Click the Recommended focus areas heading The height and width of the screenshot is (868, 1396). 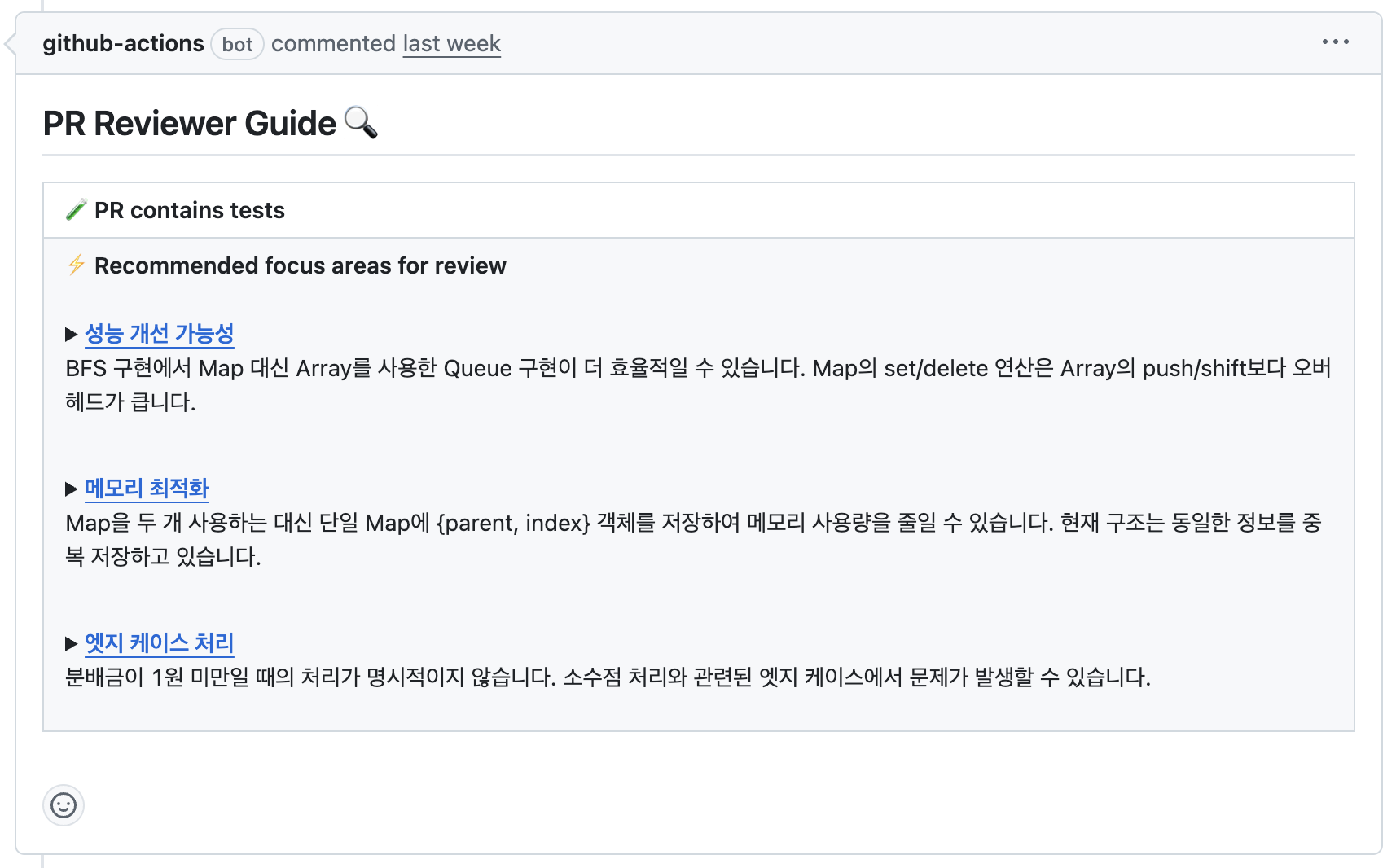[301, 265]
